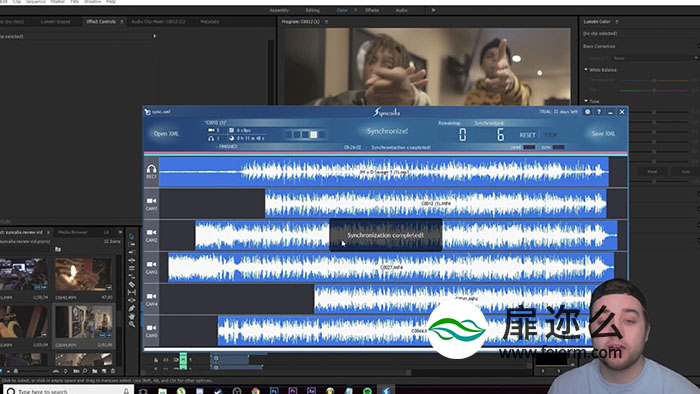The width and height of the screenshot is (700, 394).
Task: Select the fifth Syncalia view size square
Action: [322, 134]
